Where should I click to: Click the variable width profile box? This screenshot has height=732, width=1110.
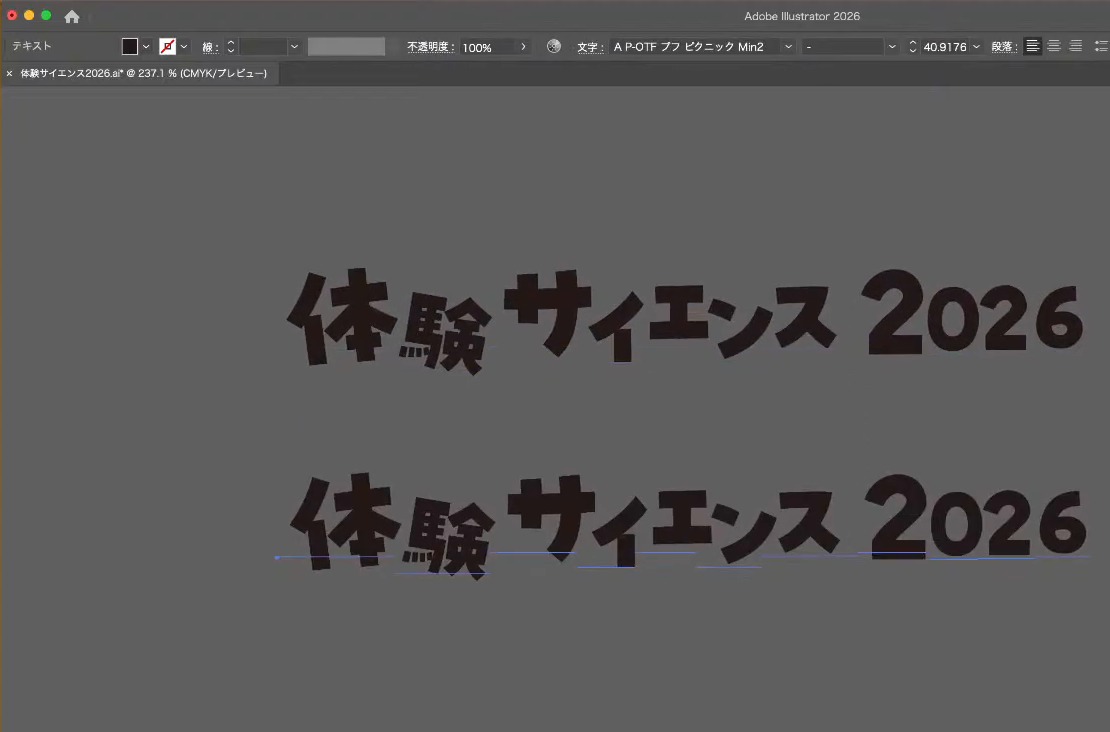coord(346,47)
